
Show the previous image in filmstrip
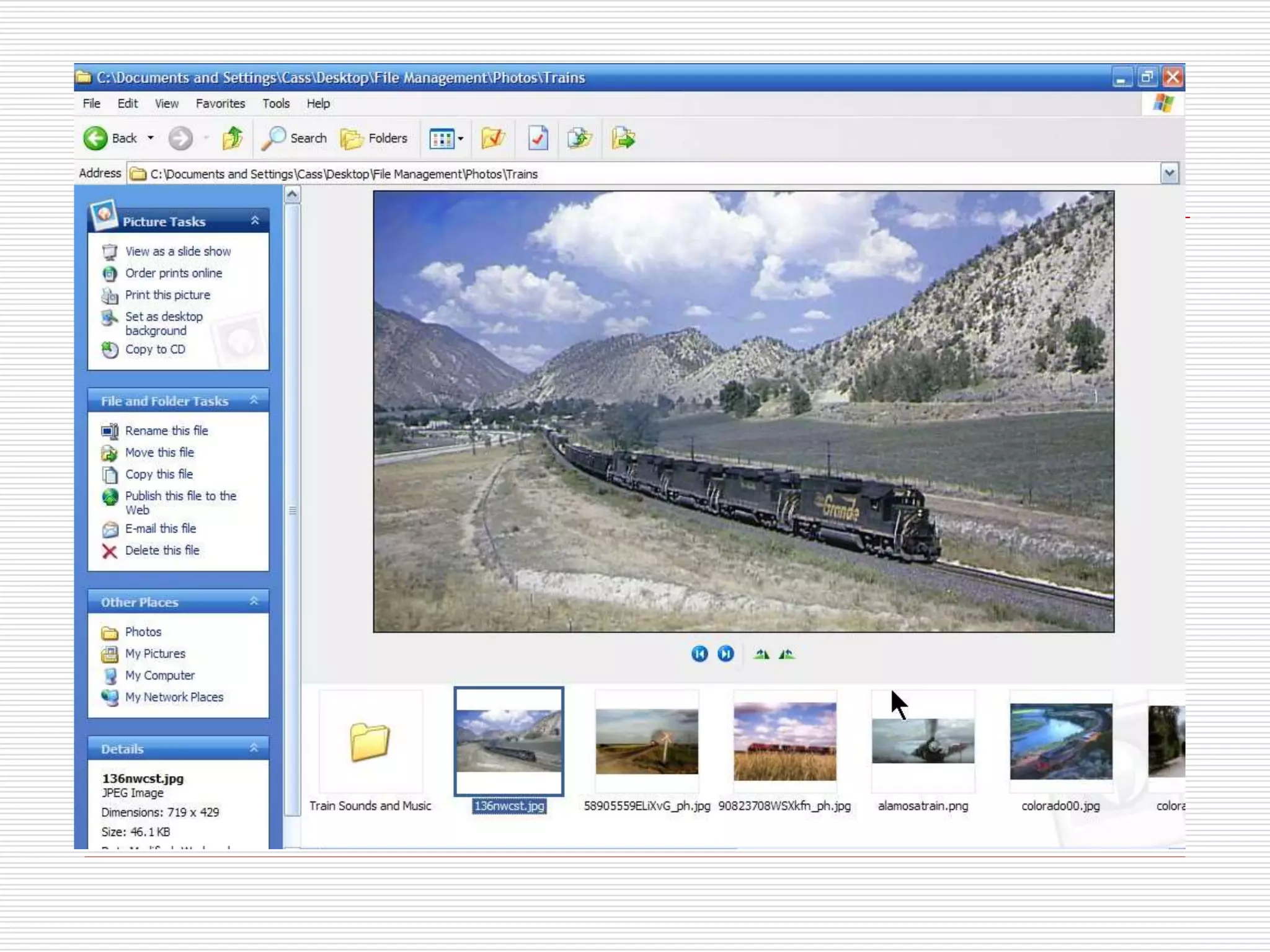[699, 654]
